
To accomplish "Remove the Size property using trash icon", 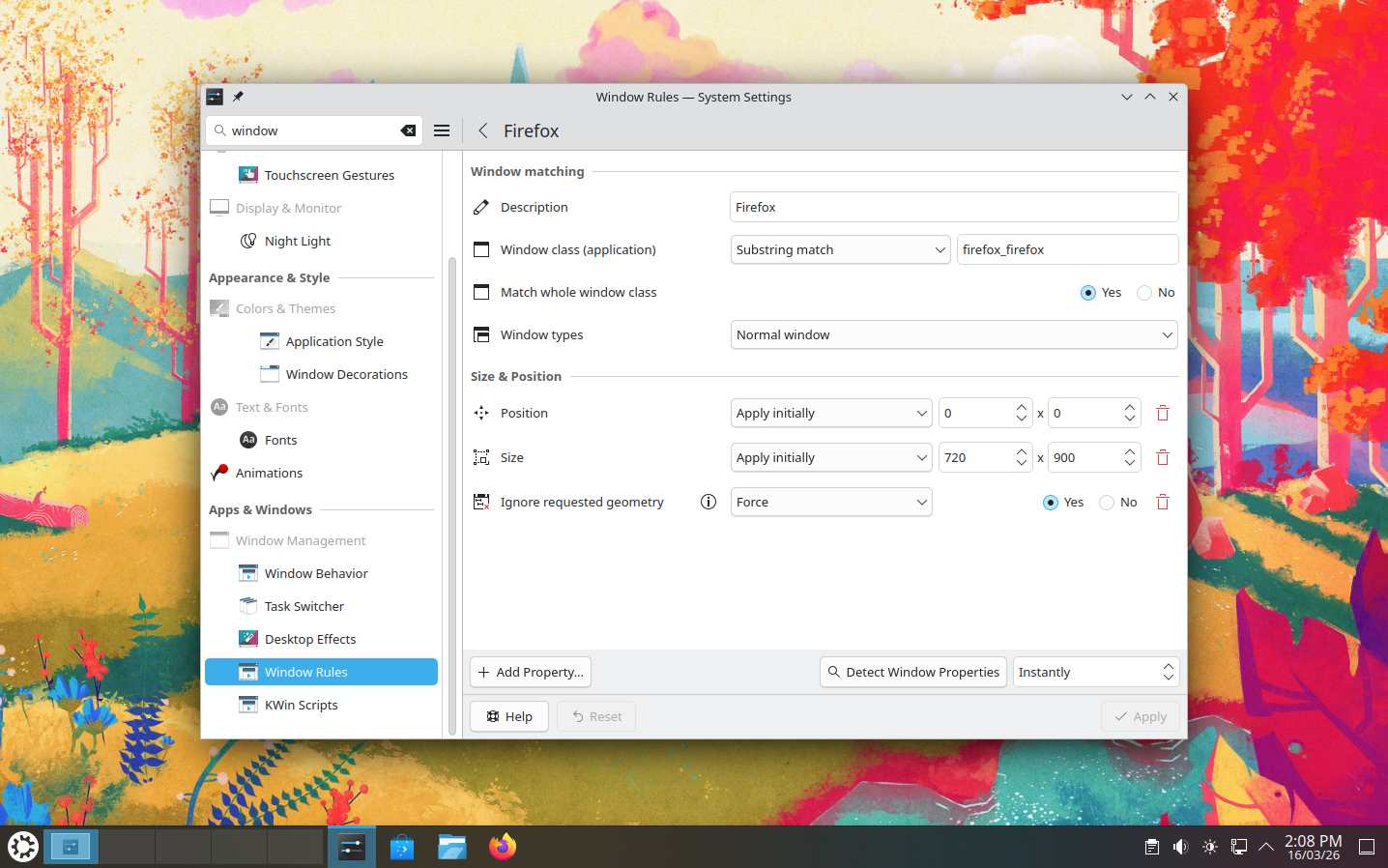I will (x=1163, y=457).
